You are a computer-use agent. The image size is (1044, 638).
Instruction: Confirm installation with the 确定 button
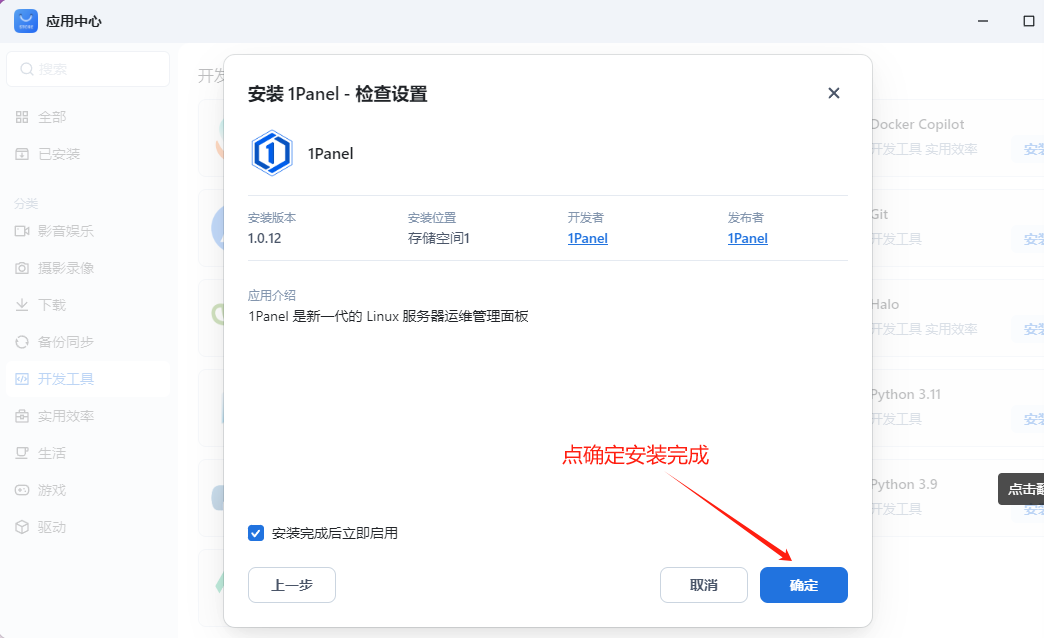point(804,585)
